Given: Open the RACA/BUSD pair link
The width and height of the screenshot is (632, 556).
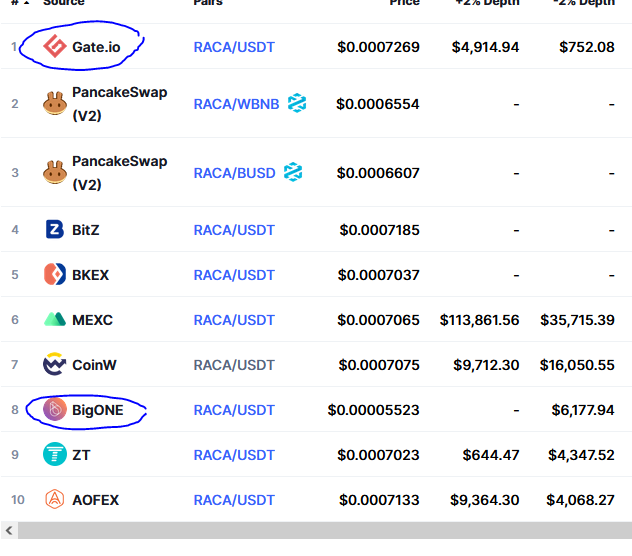Looking at the screenshot, I should coord(235,173).
